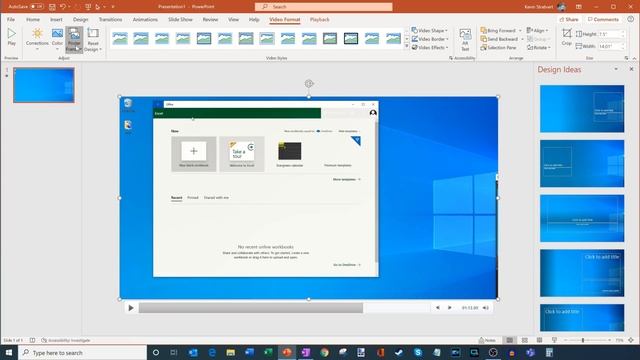Click the video play button under the slide
This screenshot has width=640, height=360.
131,308
